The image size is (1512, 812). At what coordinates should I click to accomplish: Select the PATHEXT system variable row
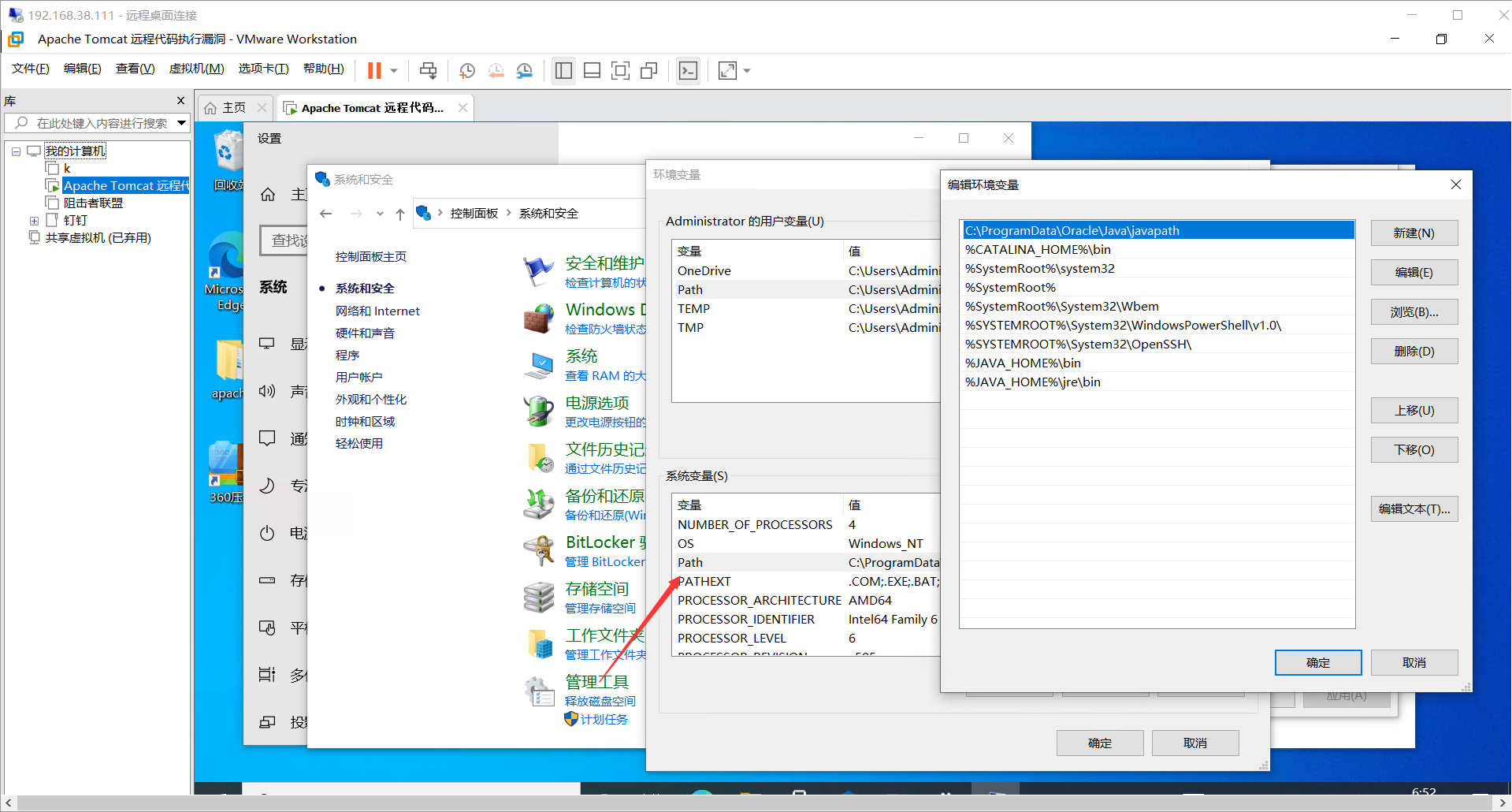pyautogui.click(x=807, y=582)
